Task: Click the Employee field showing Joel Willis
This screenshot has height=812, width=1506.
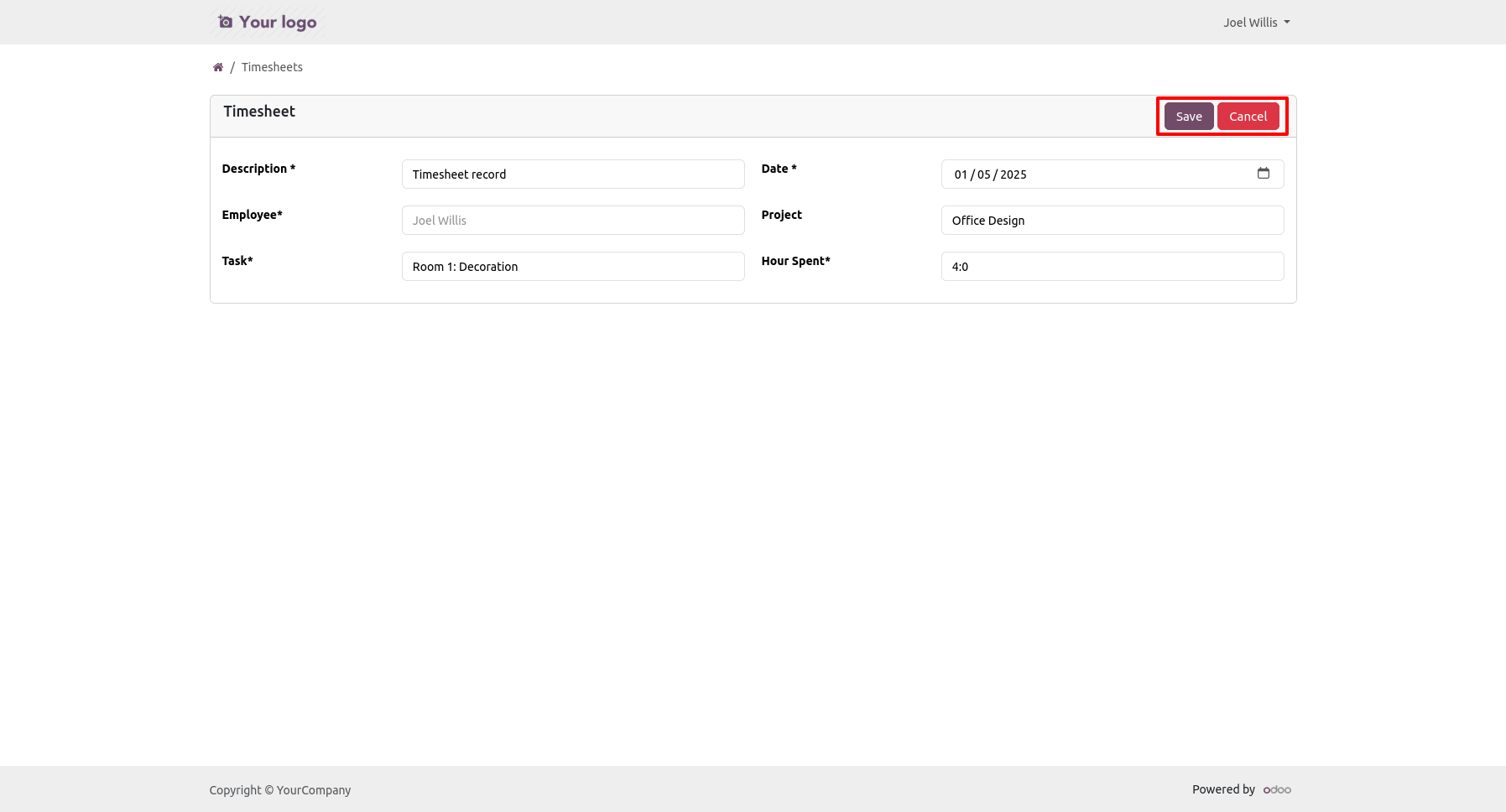Action: pyautogui.click(x=573, y=221)
